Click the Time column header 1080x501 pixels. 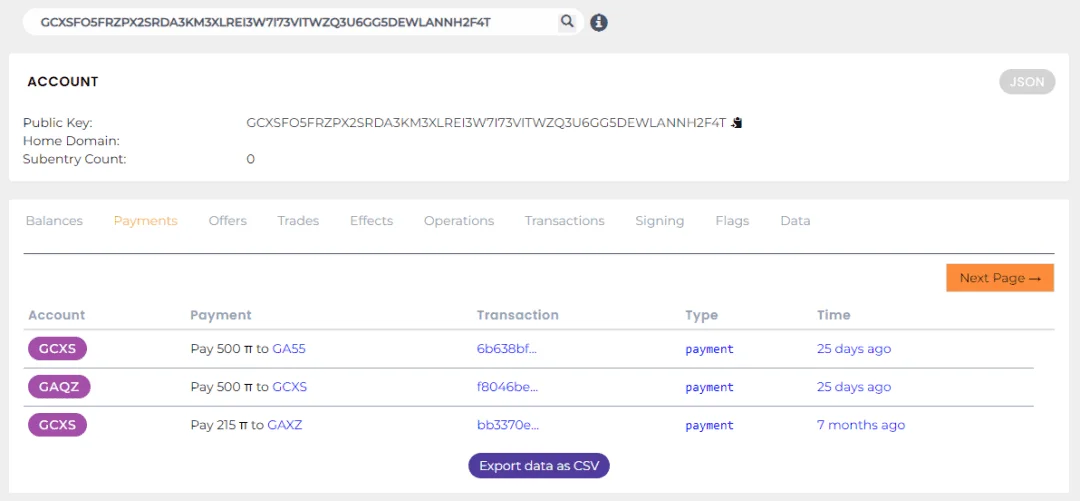point(833,315)
